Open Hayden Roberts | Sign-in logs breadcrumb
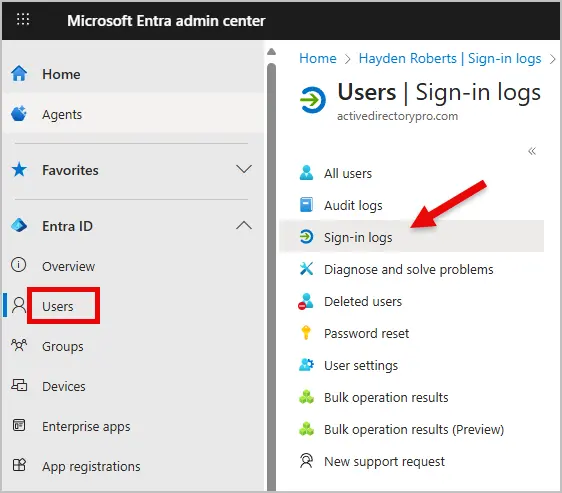 pos(450,58)
